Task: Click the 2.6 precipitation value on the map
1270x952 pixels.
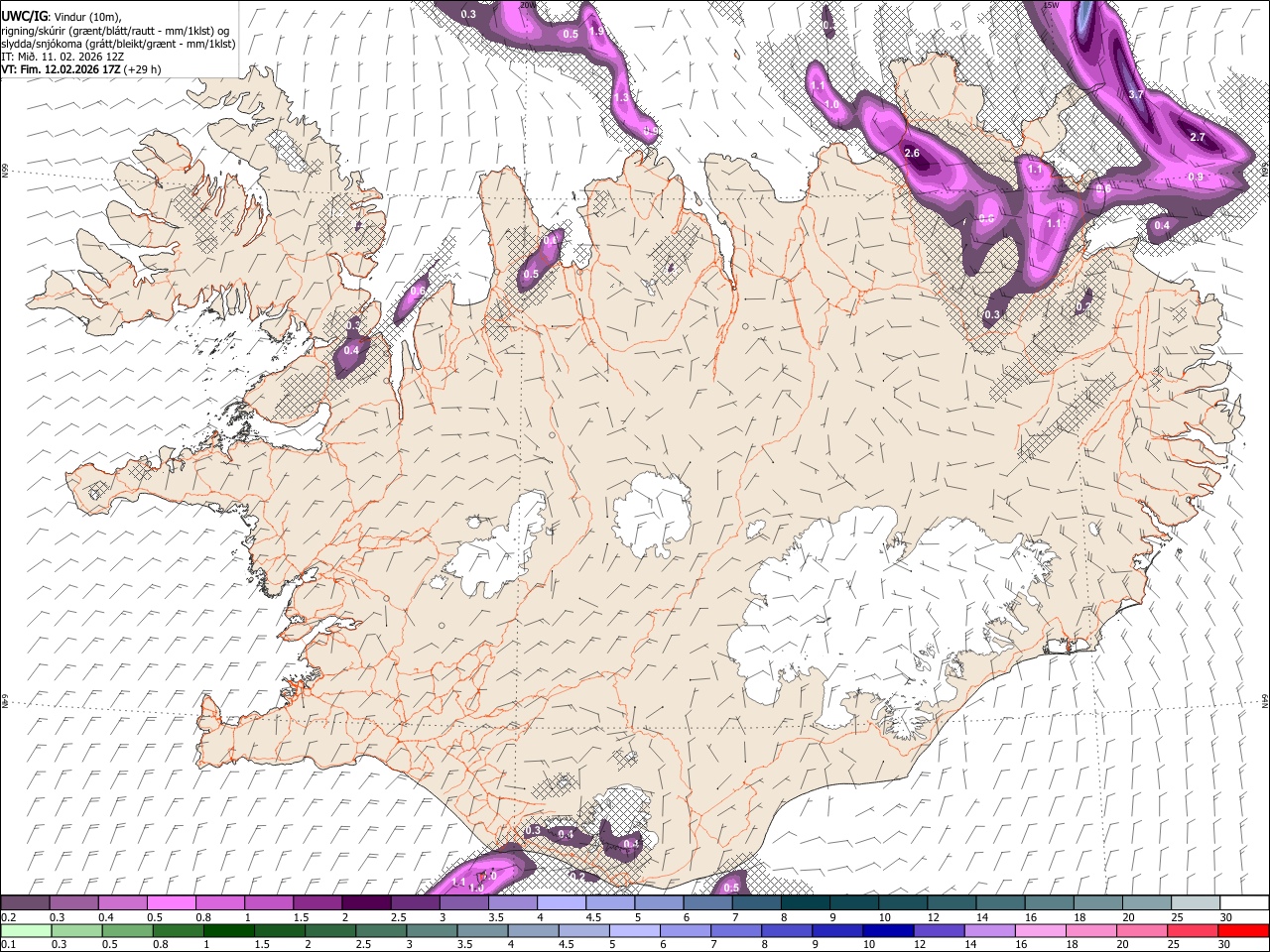Action: (x=913, y=154)
